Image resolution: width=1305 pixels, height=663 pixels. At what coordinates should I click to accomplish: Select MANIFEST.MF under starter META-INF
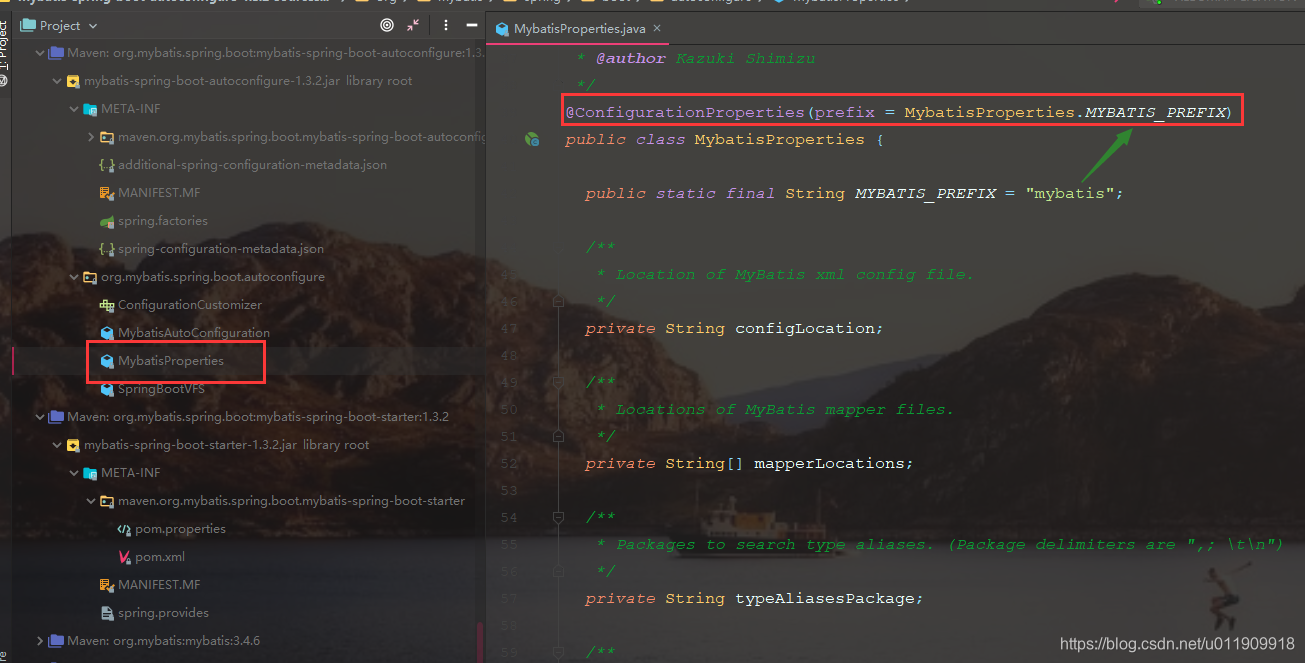coord(159,584)
